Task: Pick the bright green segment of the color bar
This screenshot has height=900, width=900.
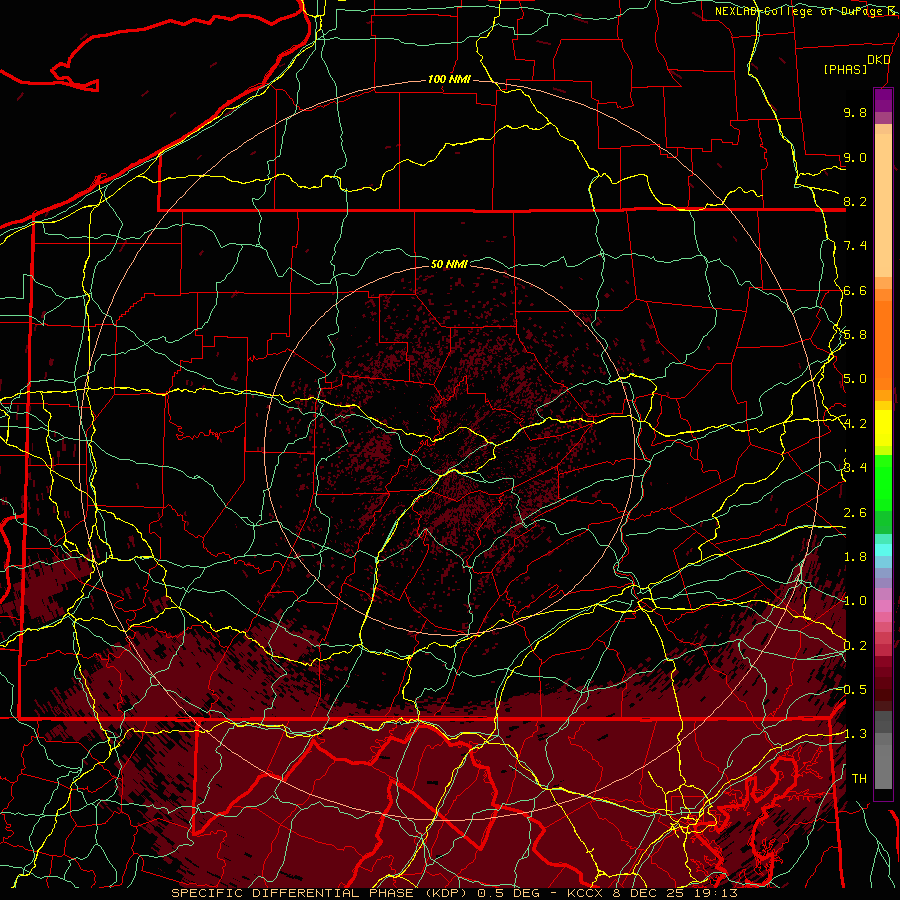Action: 883,482
